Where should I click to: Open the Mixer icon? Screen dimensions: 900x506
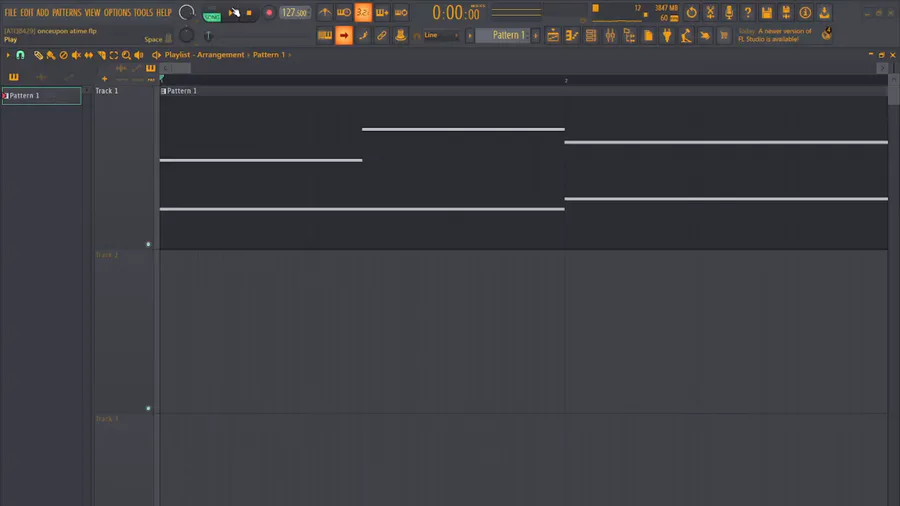(610, 36)
